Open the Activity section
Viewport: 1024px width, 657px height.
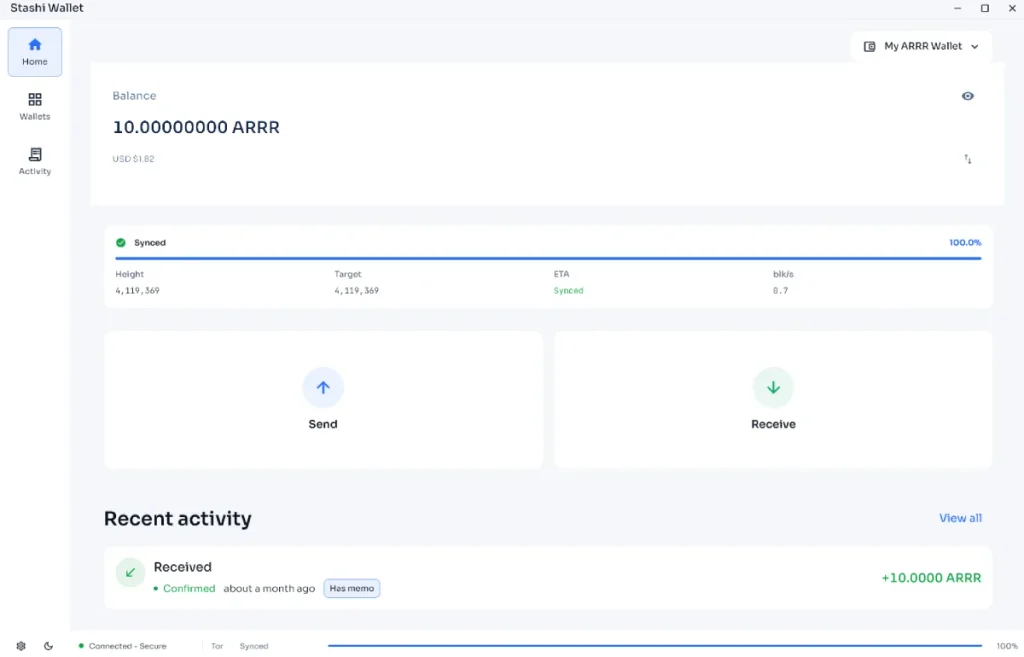click(35, 161)
